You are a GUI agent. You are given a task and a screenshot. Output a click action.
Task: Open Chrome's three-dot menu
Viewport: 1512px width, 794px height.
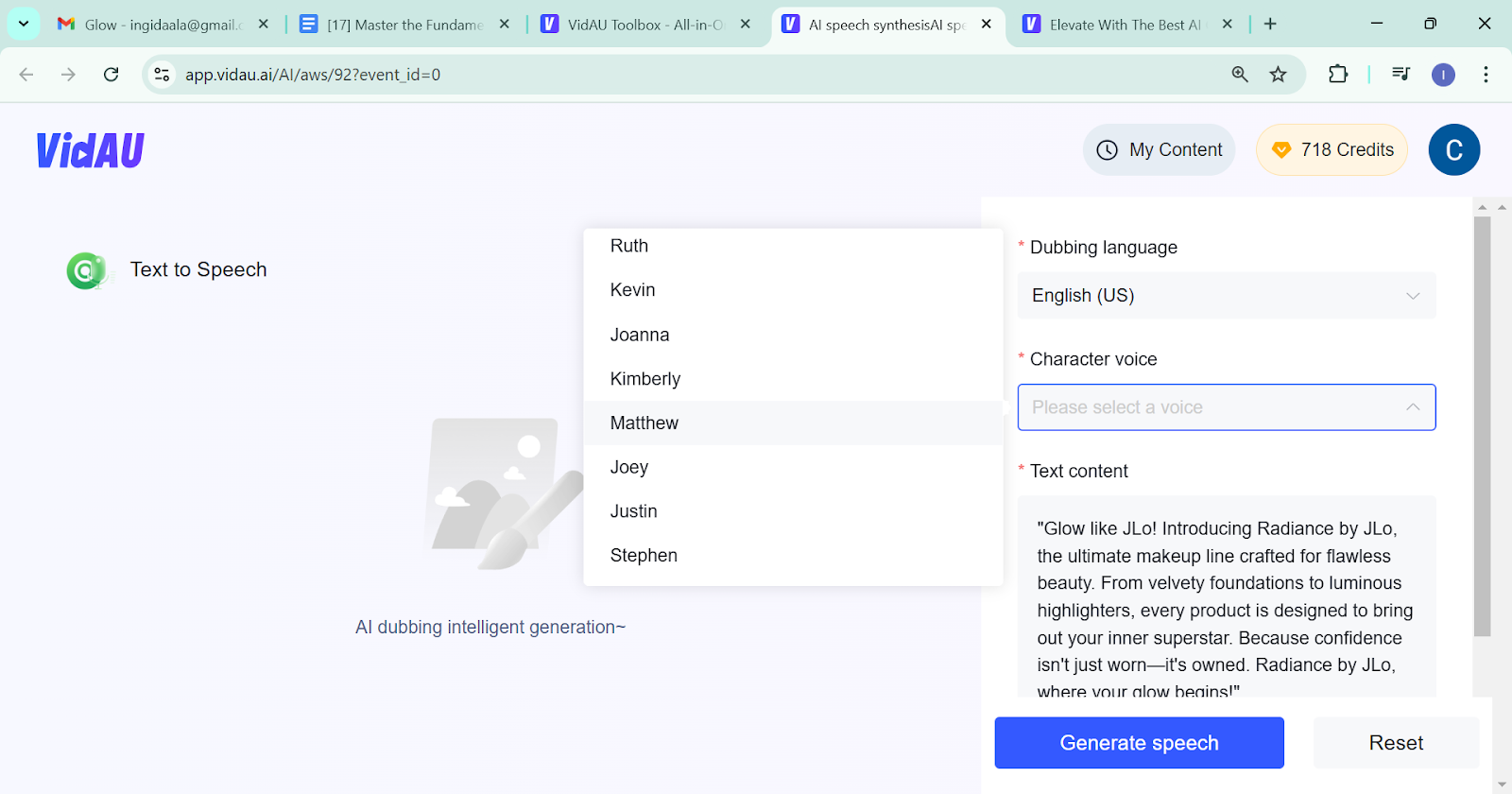tap(1486, 74)
